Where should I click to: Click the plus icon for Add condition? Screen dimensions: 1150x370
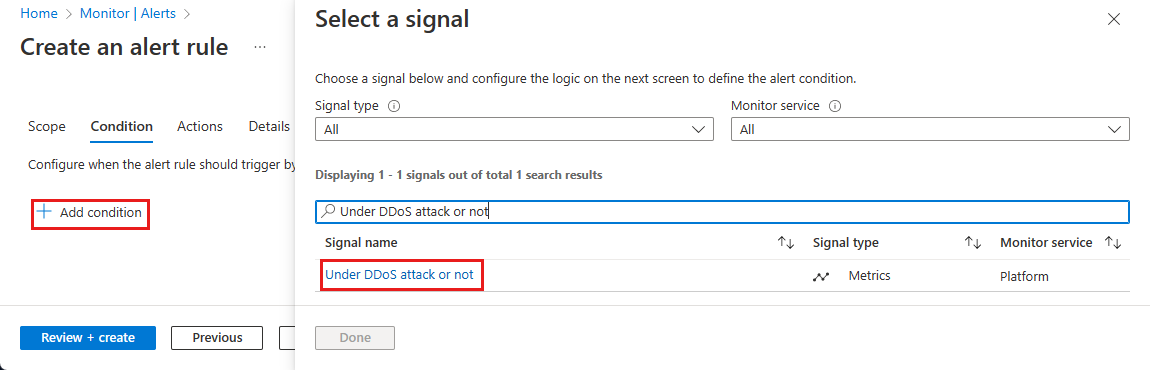coord(45,212)
